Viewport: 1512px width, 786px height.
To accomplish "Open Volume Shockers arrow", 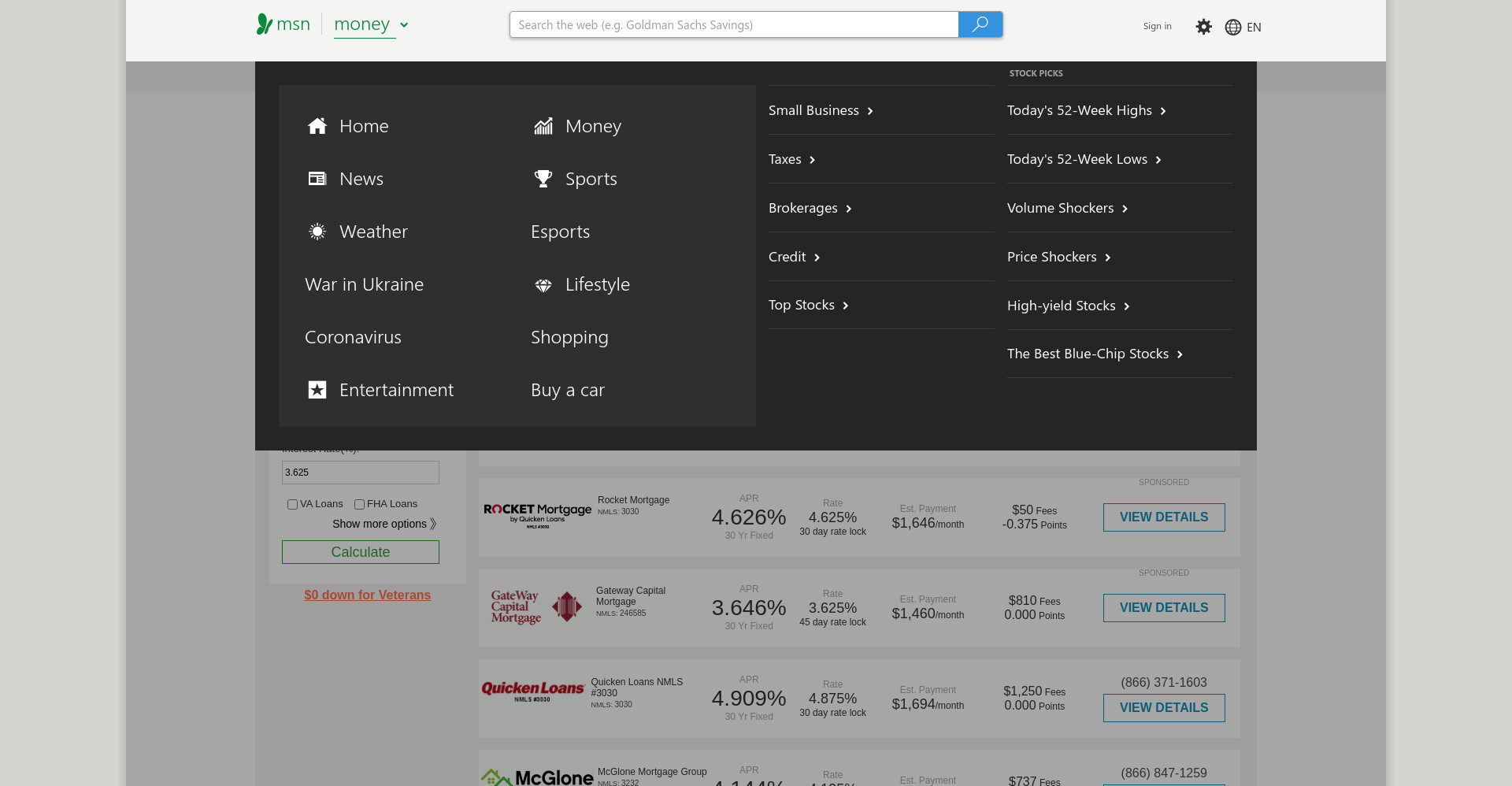I will (x=1125, y=209).
